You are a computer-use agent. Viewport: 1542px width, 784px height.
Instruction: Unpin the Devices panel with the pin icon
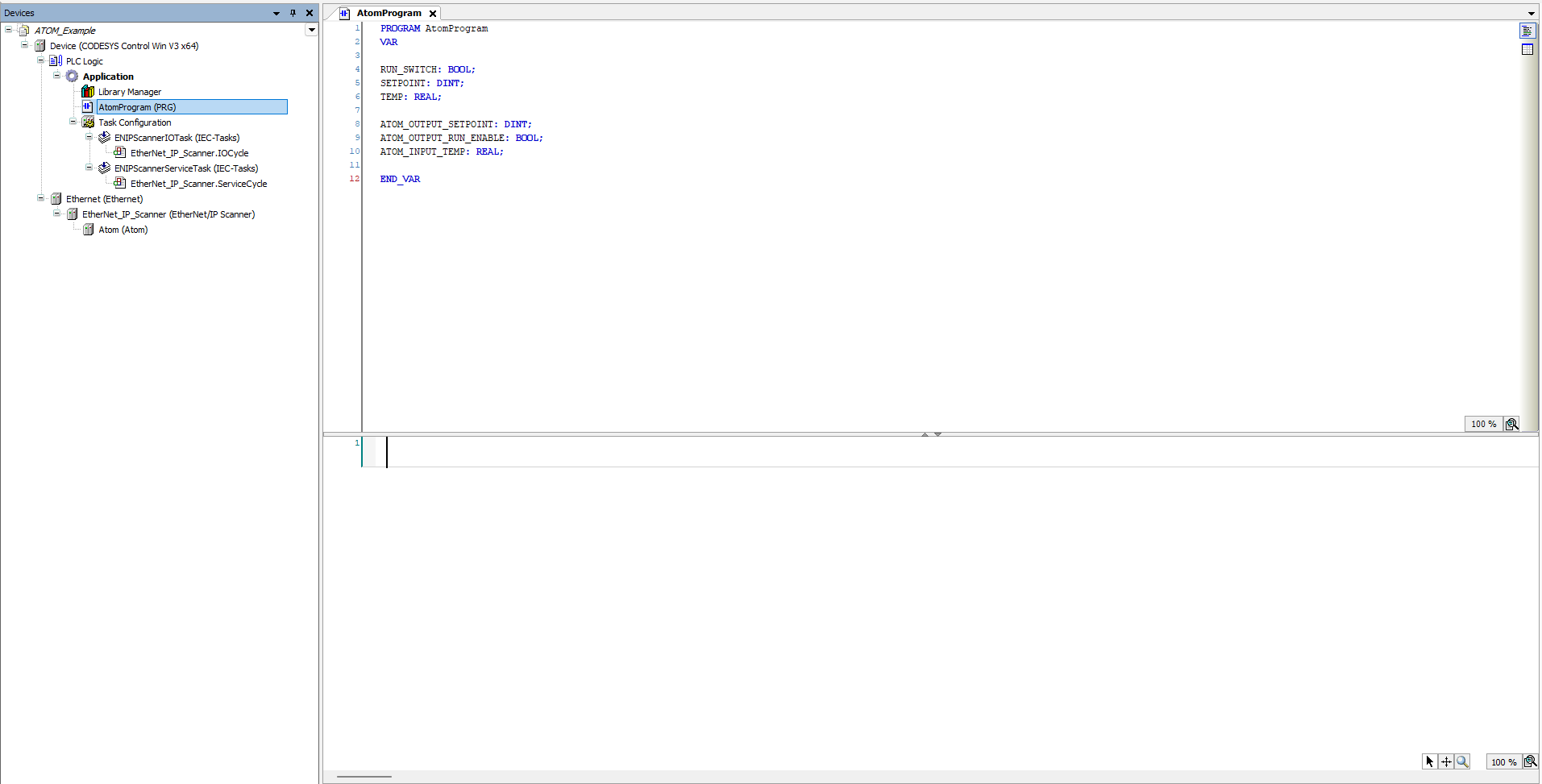293,13
